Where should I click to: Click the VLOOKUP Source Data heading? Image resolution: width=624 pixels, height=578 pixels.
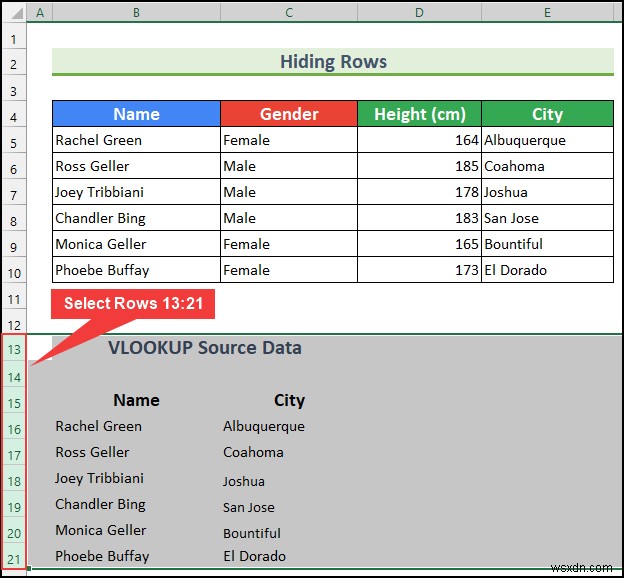click(x=205, y=348)
